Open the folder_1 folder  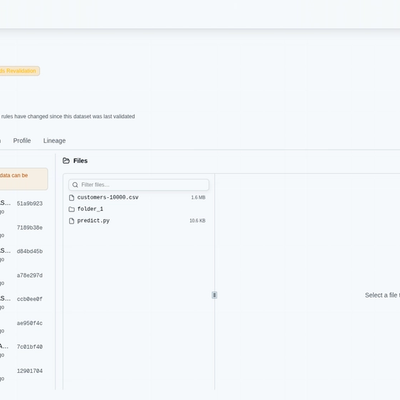coord(137,209)
